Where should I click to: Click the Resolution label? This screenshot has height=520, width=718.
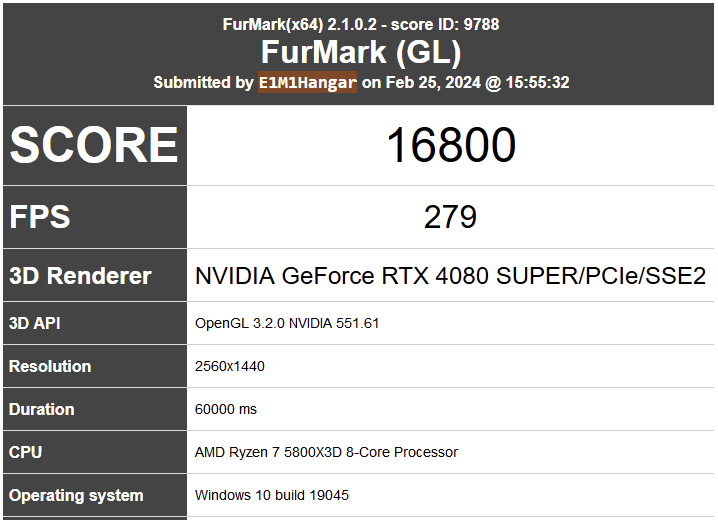[x=50, y=366]
